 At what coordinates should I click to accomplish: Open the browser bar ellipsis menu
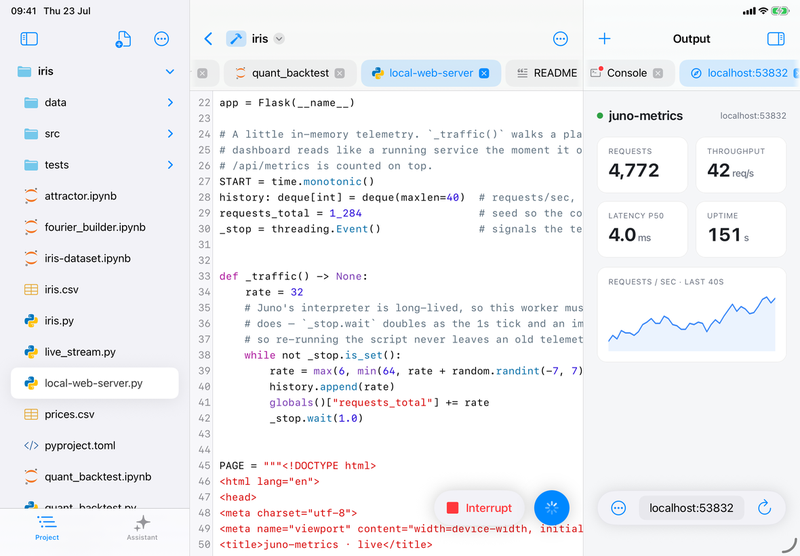click(x=618, y=508)
